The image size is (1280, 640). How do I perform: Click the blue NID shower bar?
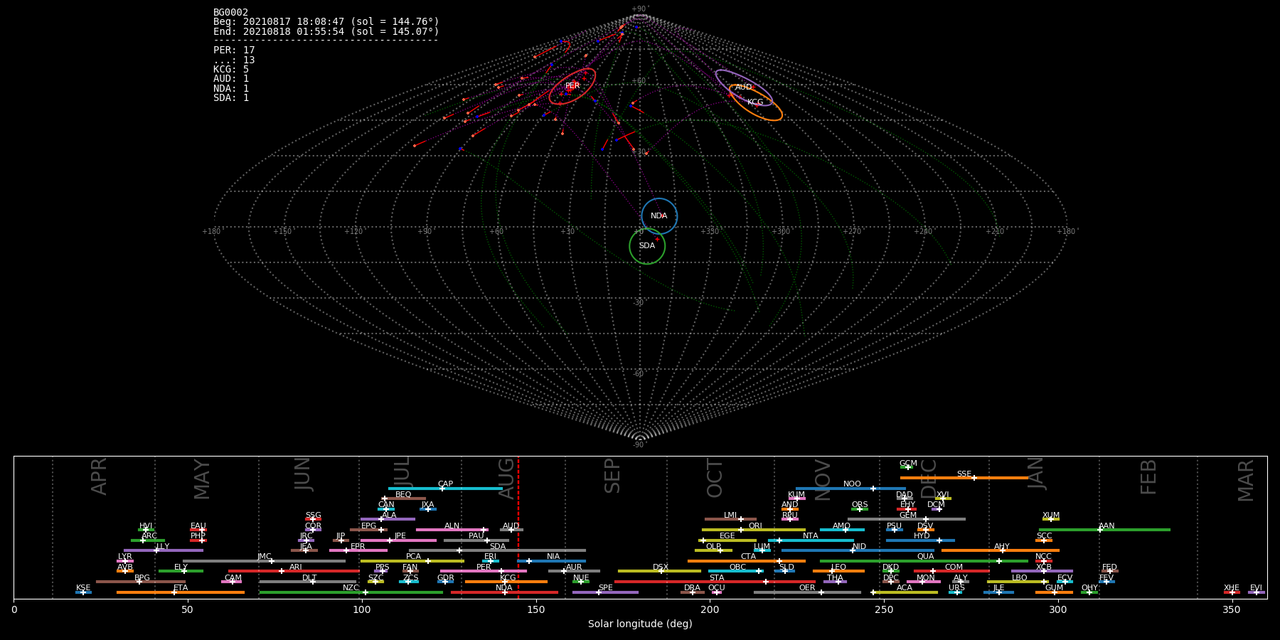pyautogui.click(x=858, y=550)
